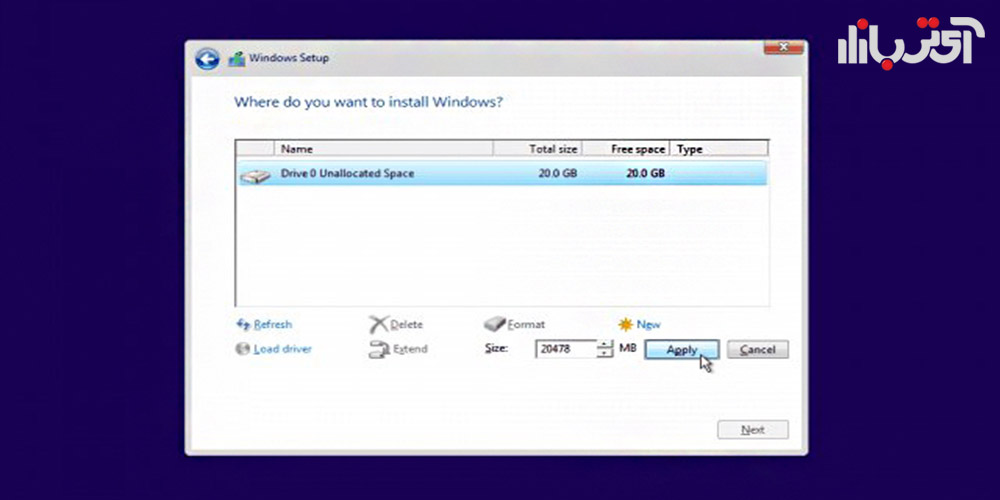1000x500 pixels.
Task: Select the Drive 0 disk icon
Action: tap(255, 176)
